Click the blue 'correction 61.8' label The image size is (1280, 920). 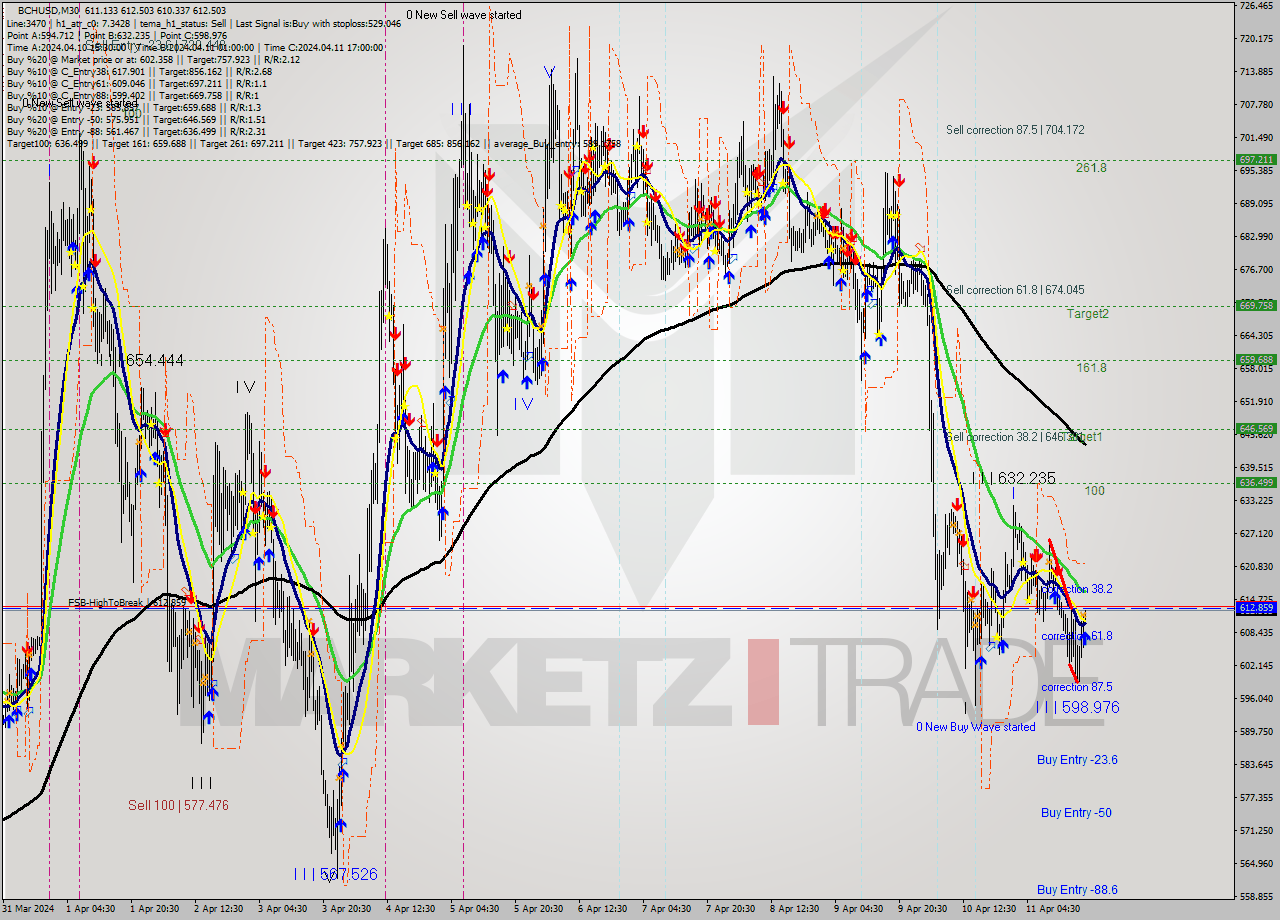(1077, 636)
